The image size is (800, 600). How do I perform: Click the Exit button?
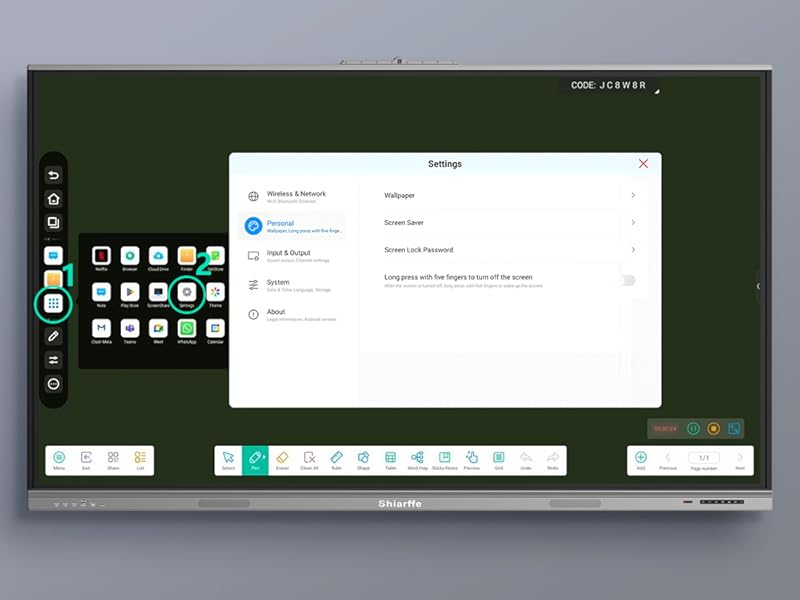(x=86, y=460)
